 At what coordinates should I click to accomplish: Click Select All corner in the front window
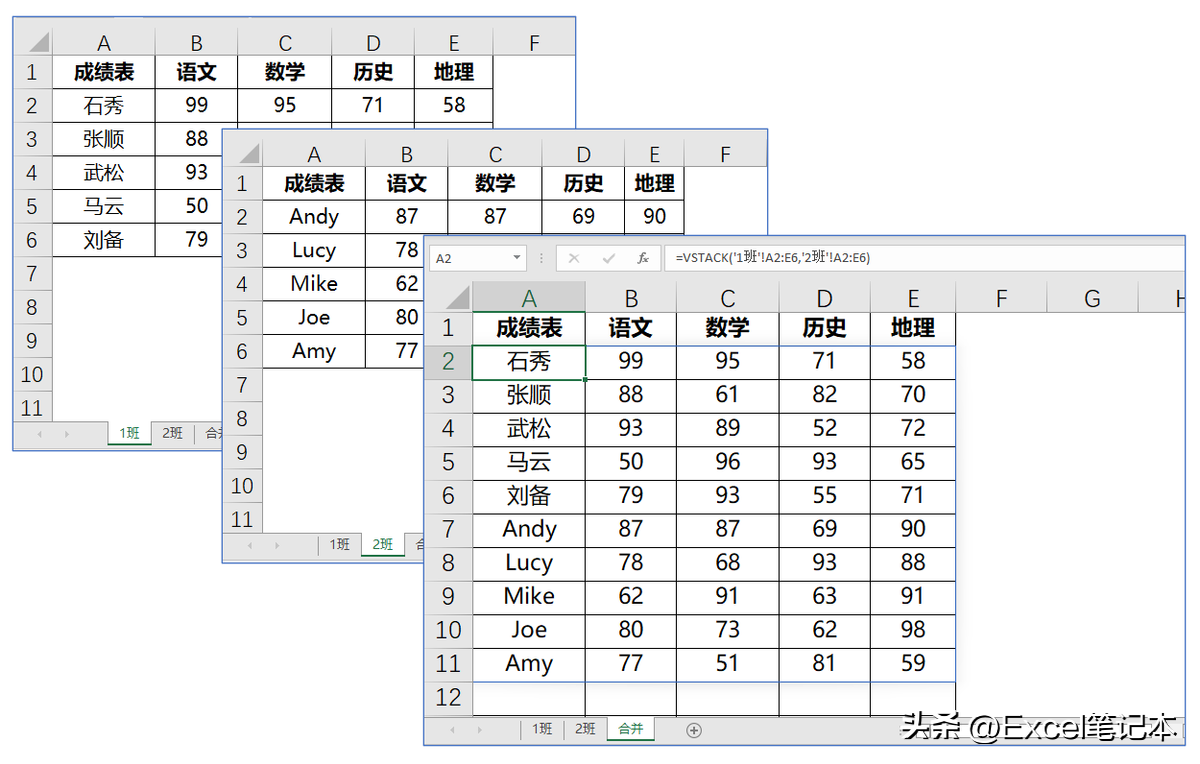[x=448, y=297]
